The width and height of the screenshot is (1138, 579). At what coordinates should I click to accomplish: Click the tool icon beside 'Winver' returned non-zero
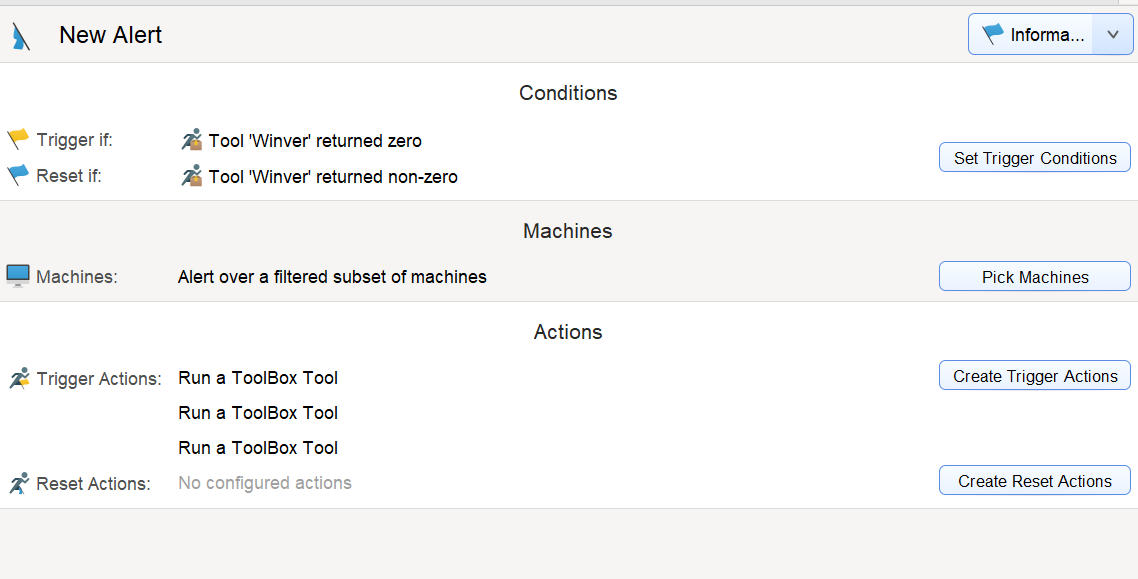pos(192,176)
